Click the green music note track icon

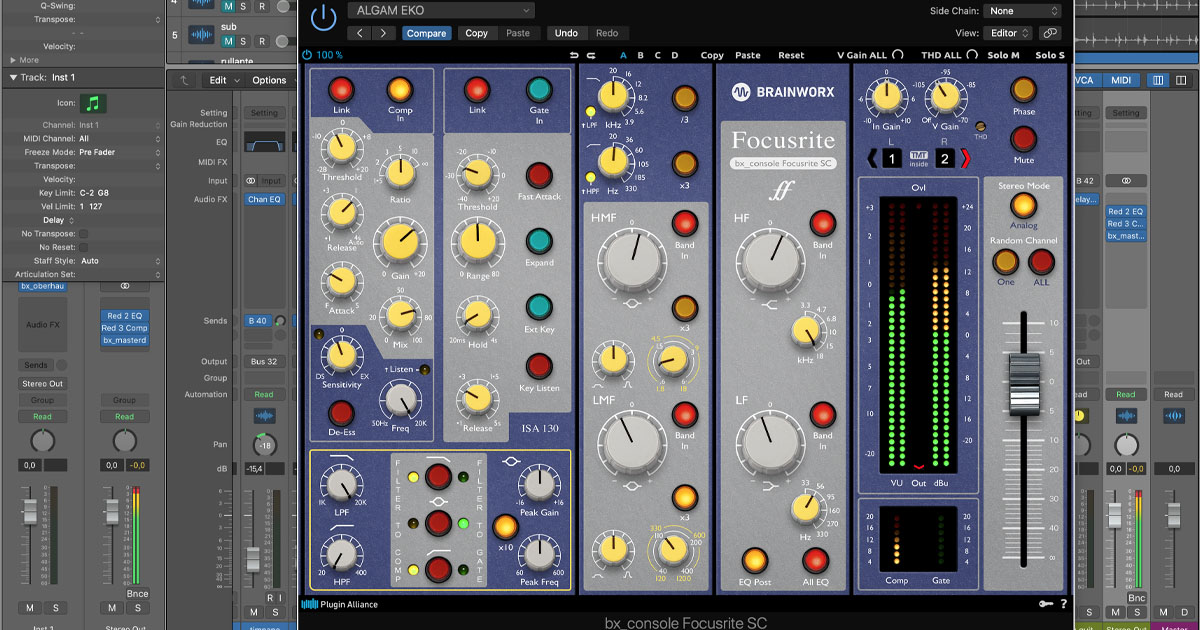click(94, 103)
